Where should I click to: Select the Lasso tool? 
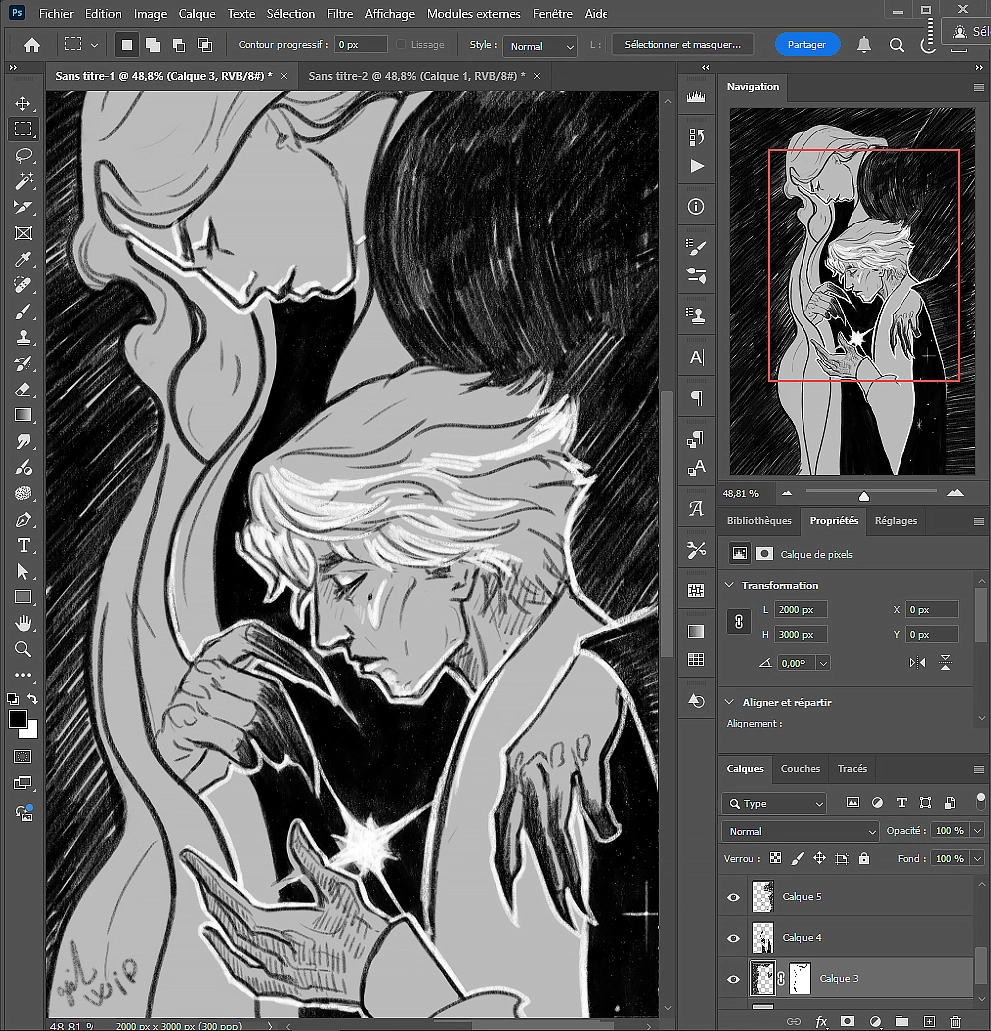[23, 155]
